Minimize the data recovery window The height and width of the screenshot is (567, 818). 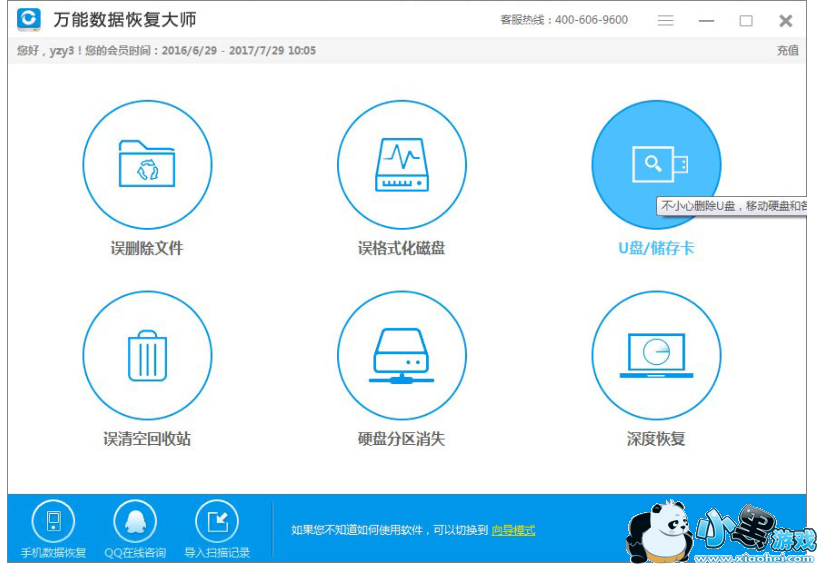[706, 21]
